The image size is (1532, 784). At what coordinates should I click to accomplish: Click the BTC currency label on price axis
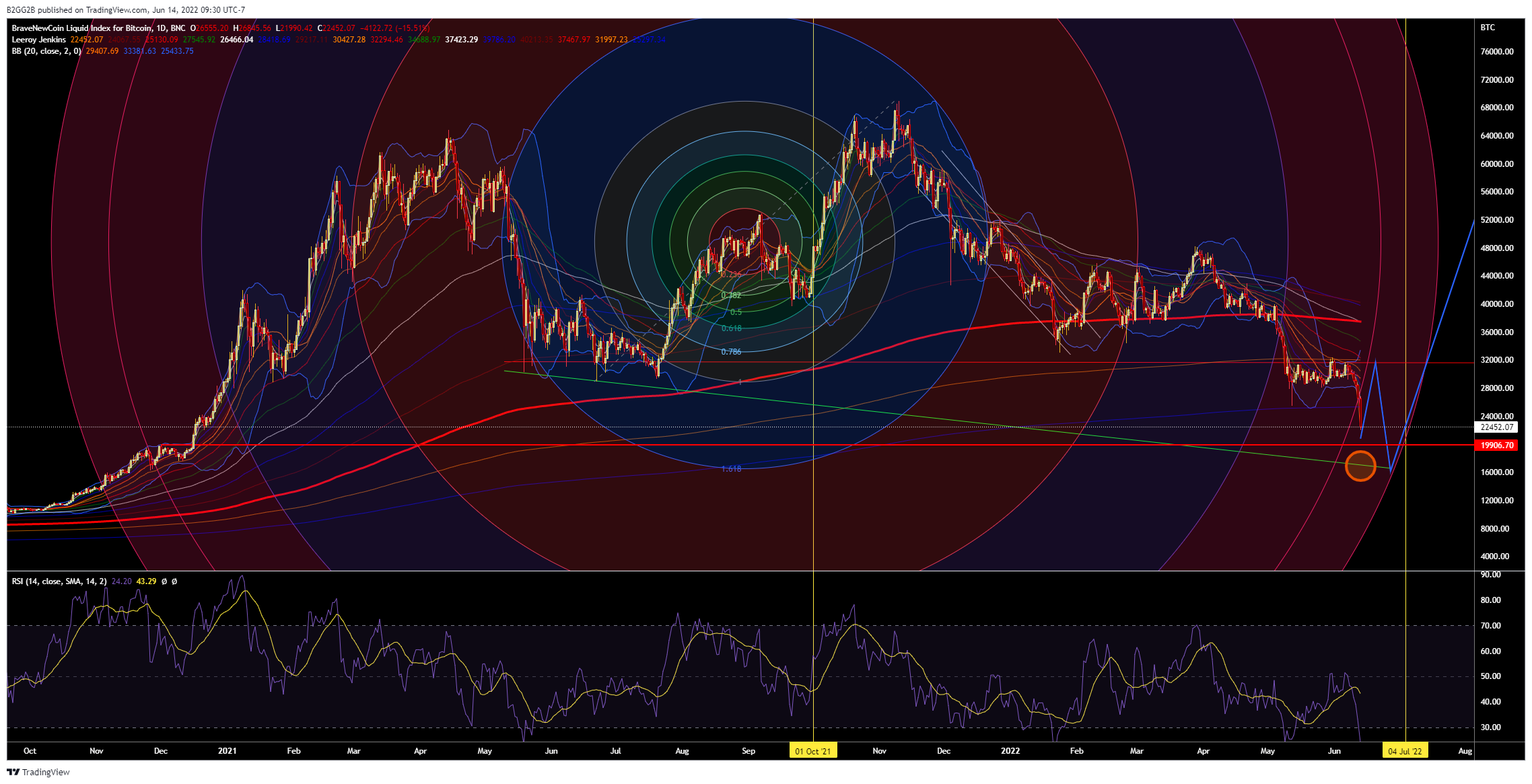(x=1488, y=28)
